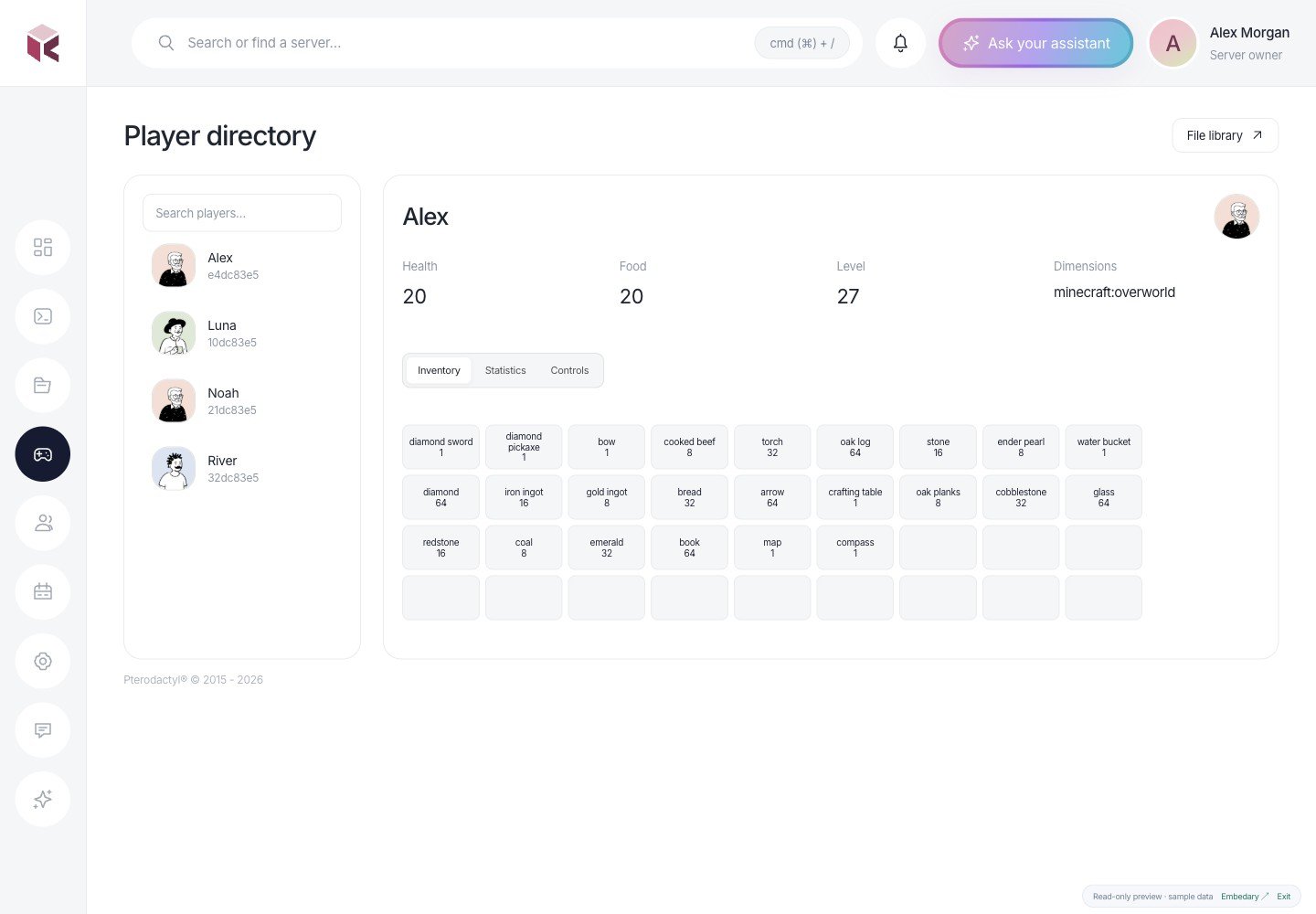The width and height of the screenshot is (1316, 914).
Task: Open the sparkle assistant sidebar icon
Action: pos(43,799)
